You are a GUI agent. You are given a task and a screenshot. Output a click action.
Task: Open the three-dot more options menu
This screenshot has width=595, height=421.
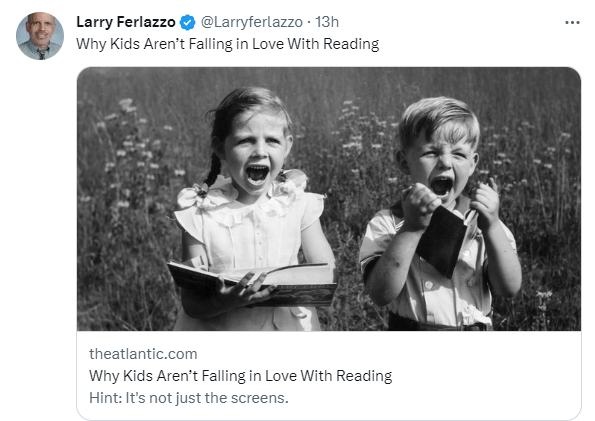[x=572, y=23]
